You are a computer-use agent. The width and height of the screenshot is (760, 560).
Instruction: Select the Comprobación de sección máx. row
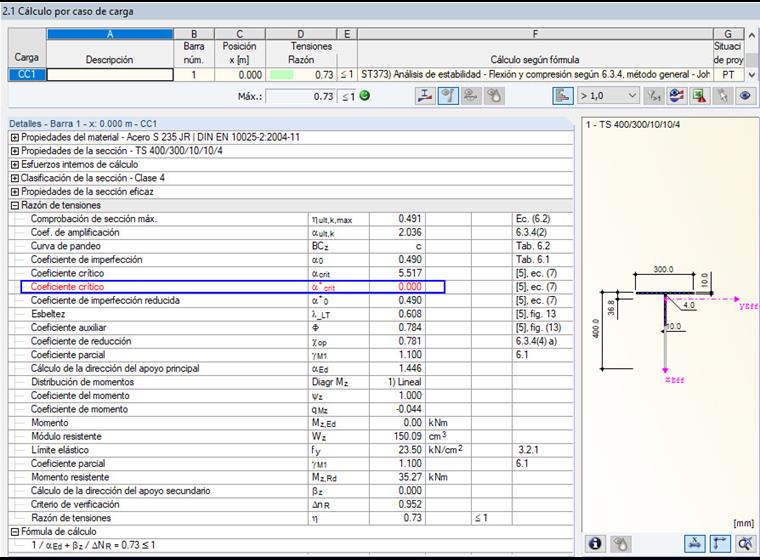click(291, 219)
